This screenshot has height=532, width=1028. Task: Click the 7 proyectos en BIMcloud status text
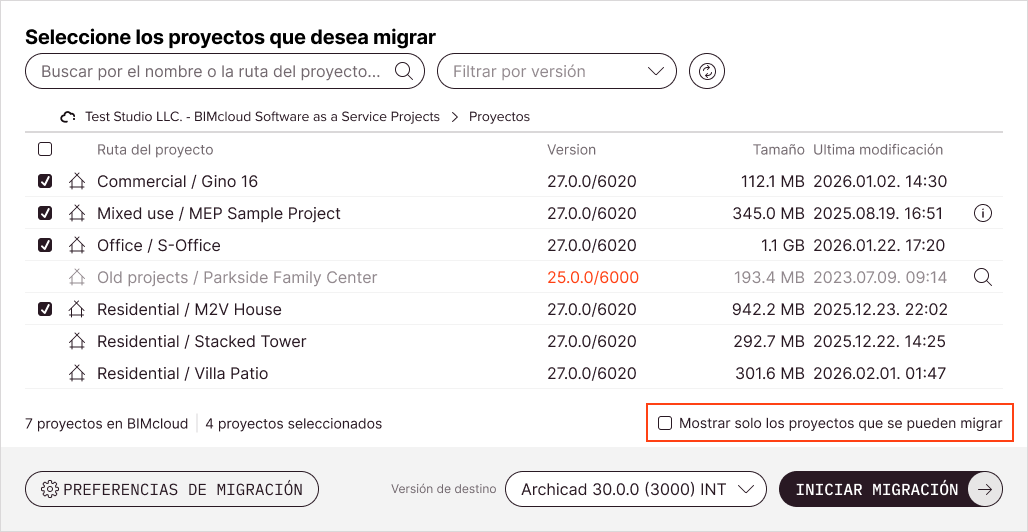click(x=106, y=424)
